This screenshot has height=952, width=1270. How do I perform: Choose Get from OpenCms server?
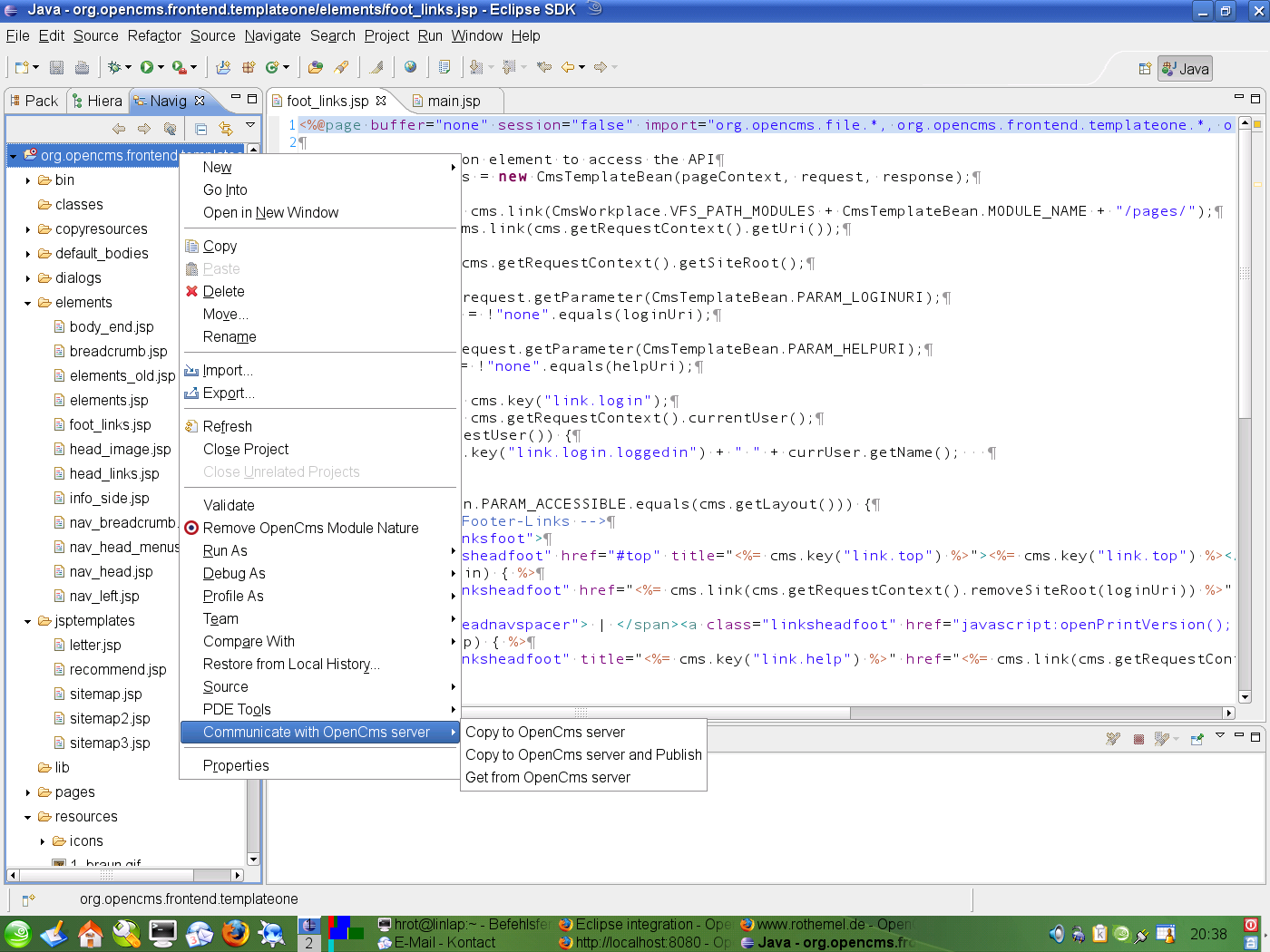tap(548, 777)
